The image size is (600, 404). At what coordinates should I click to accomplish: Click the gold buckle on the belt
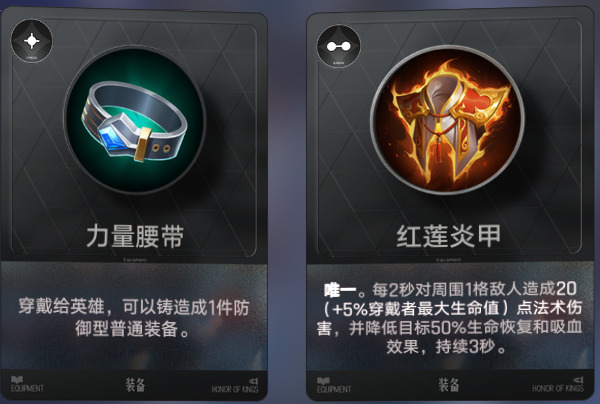pos(142,145)
